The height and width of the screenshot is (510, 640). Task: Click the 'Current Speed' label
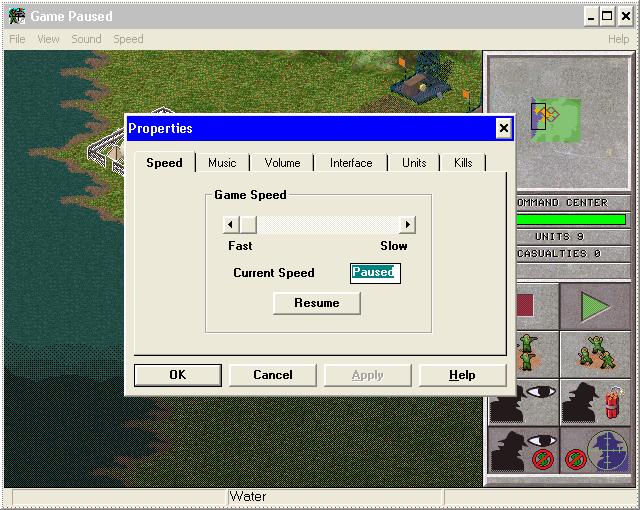(x=274, y=273)
